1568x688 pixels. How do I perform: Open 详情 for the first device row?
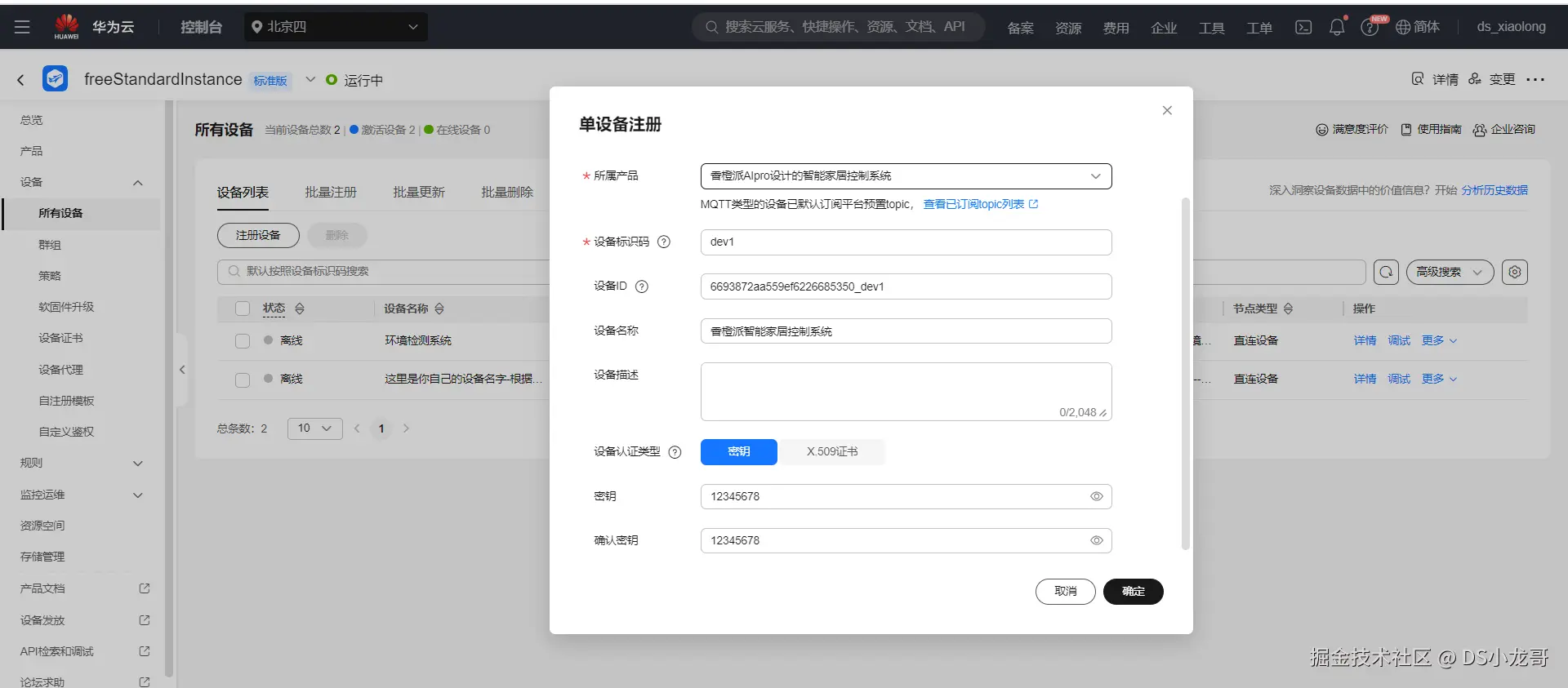1365,341
